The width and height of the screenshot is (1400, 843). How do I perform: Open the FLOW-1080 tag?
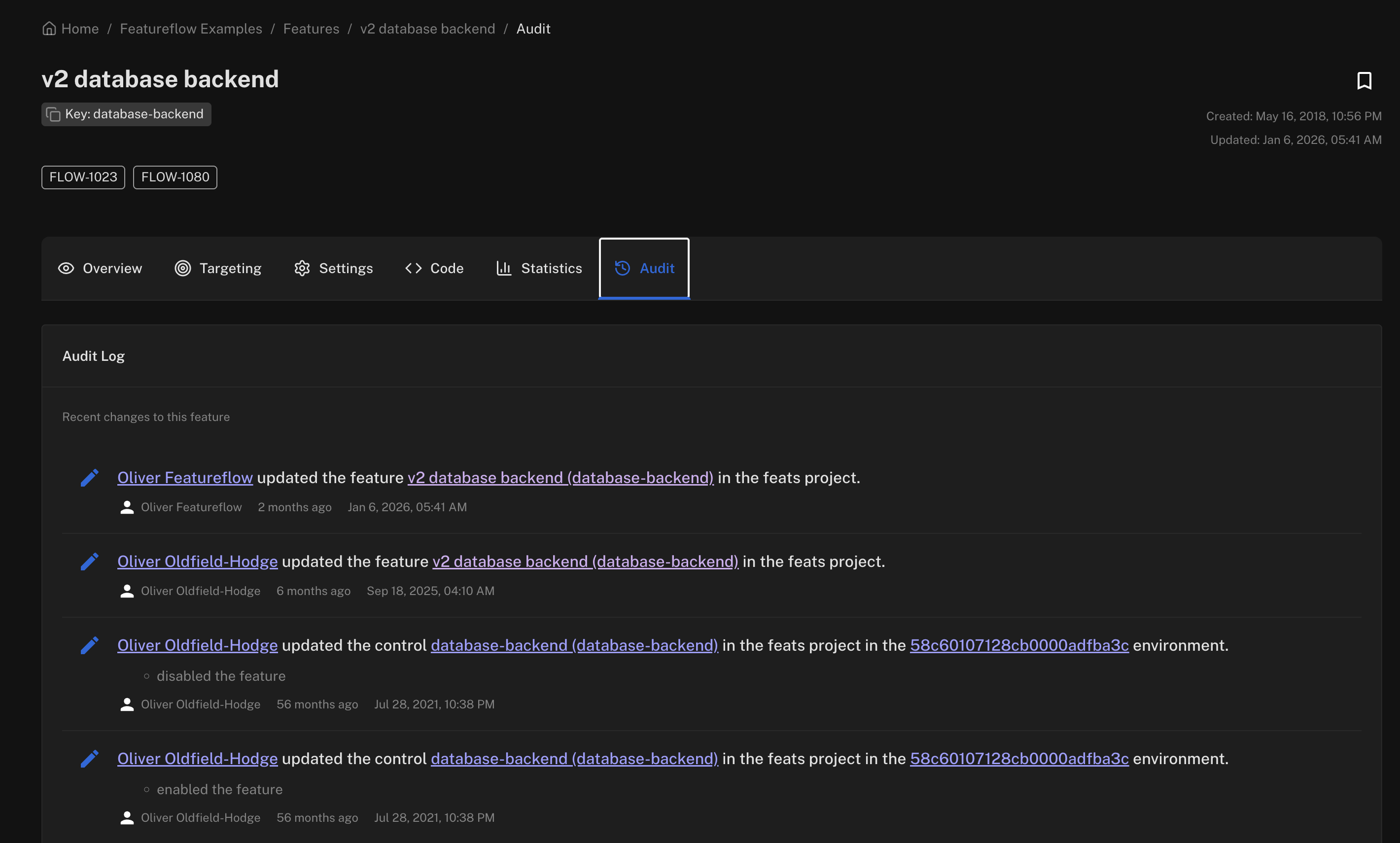tap(175, 177)
